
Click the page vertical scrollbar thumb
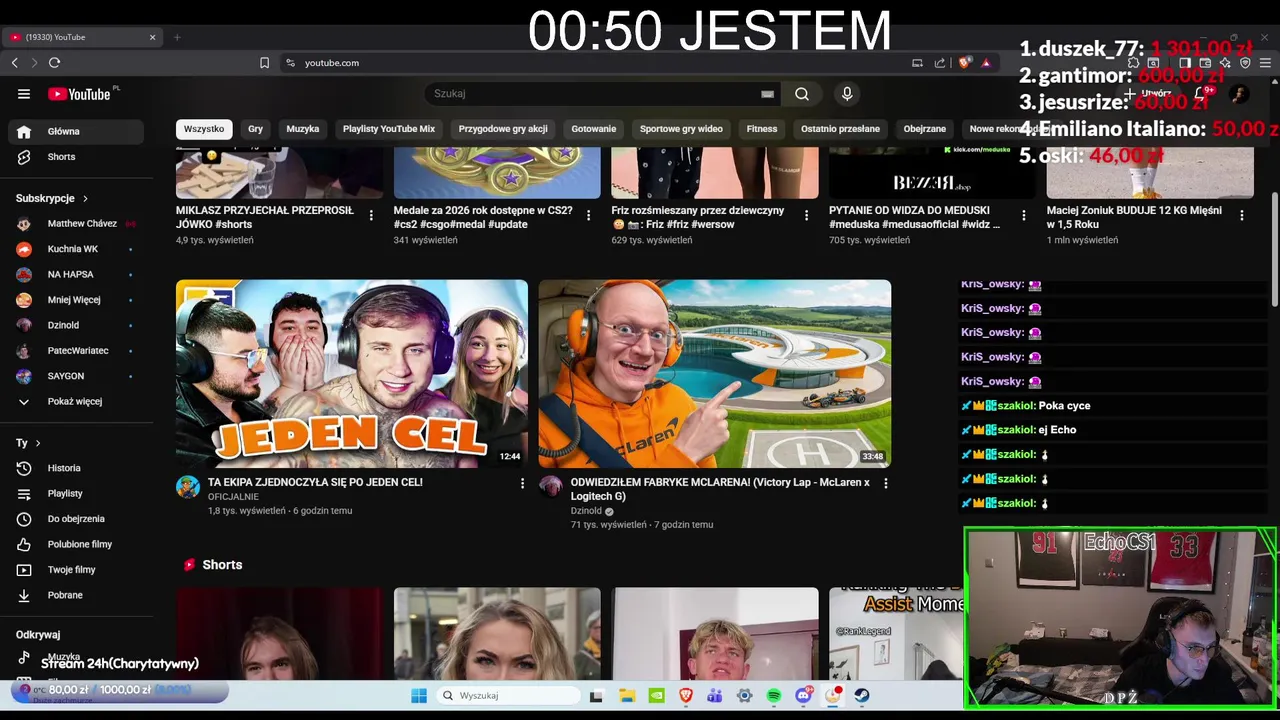[1274, 248]
